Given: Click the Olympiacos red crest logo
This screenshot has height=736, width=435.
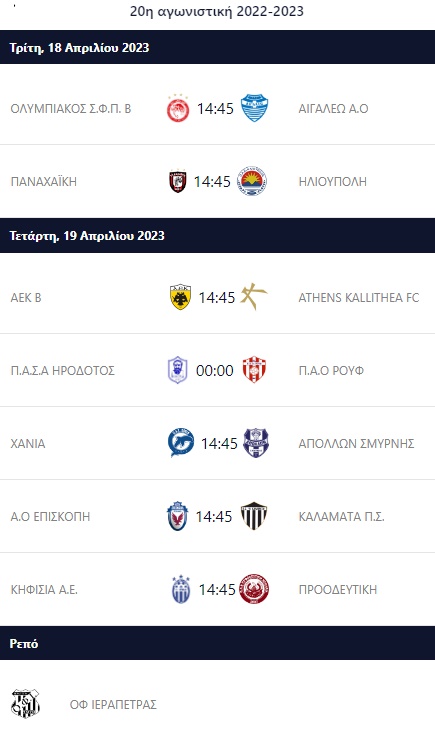Looking at the screenshot, I should [x=178, y=108].
